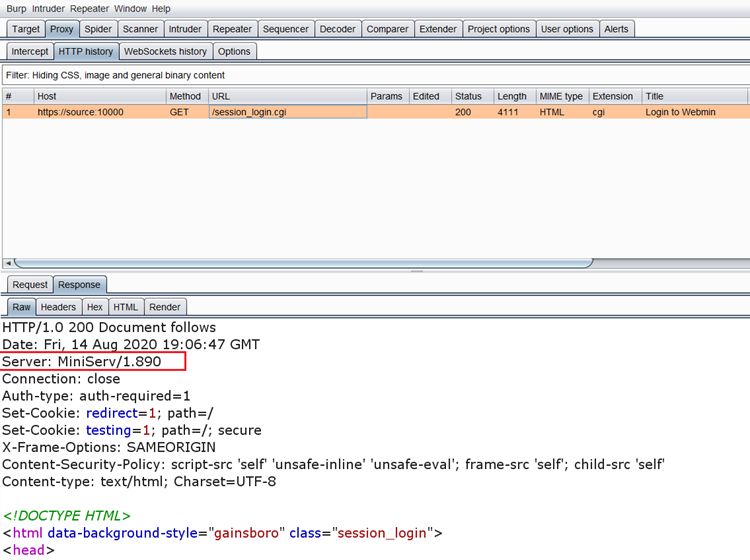Open the Help menu
This screenshot has height=560, width=750.
(x=161, y=9)
